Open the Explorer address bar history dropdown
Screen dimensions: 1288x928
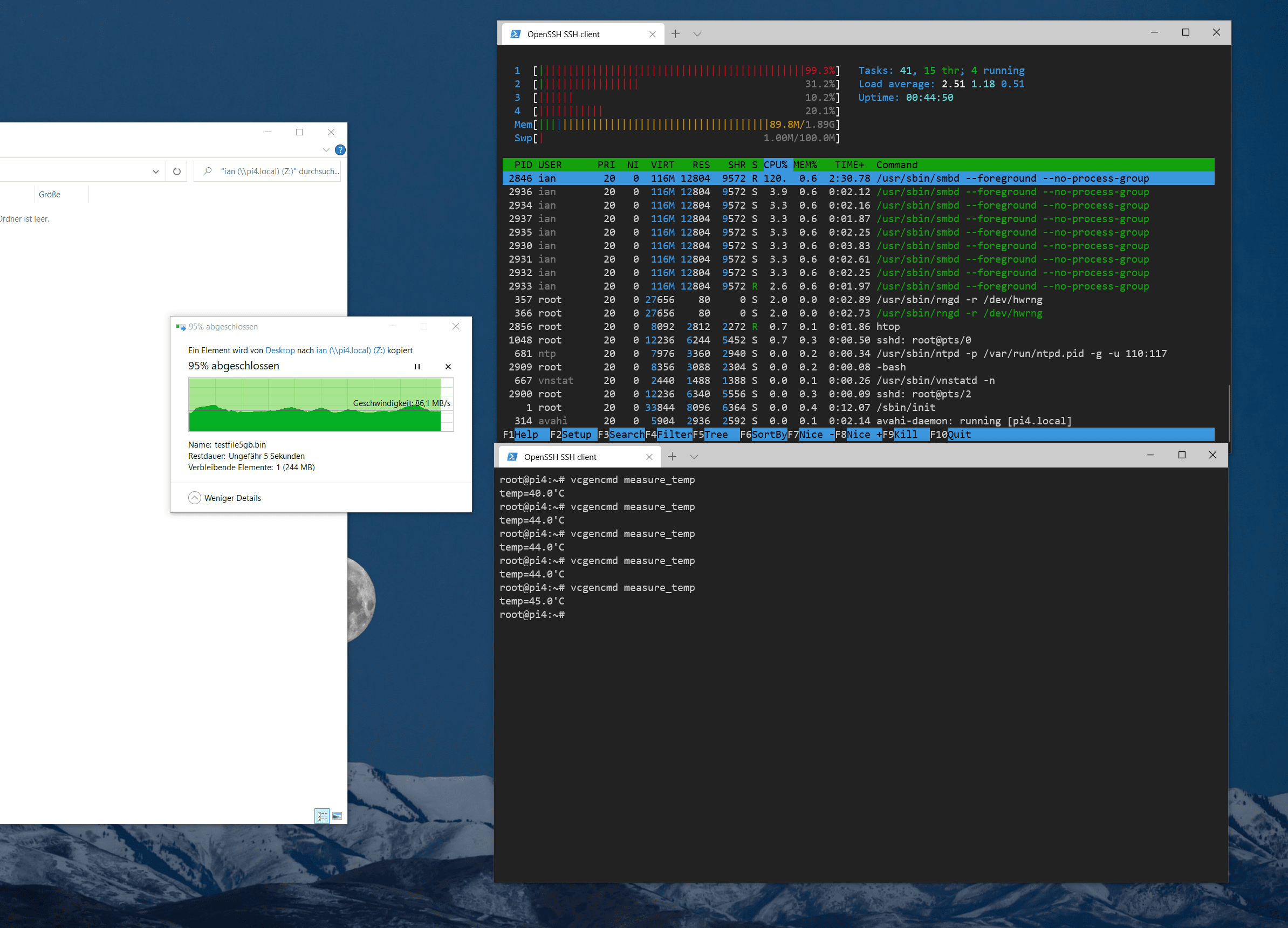click(155, 171)
